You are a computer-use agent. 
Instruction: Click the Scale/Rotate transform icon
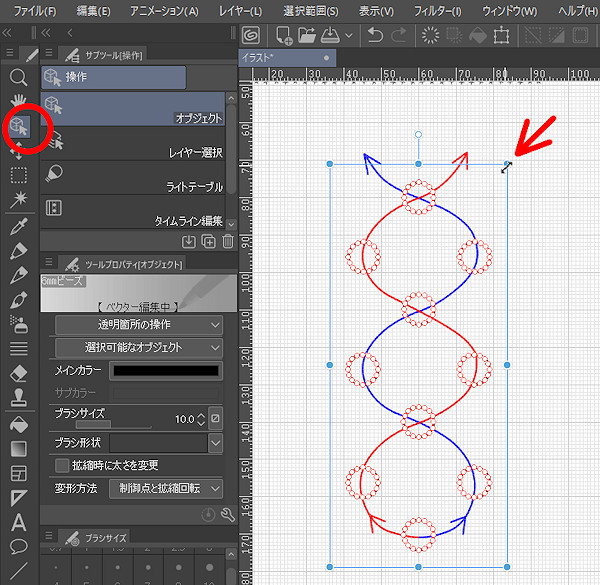coord(501,36)
